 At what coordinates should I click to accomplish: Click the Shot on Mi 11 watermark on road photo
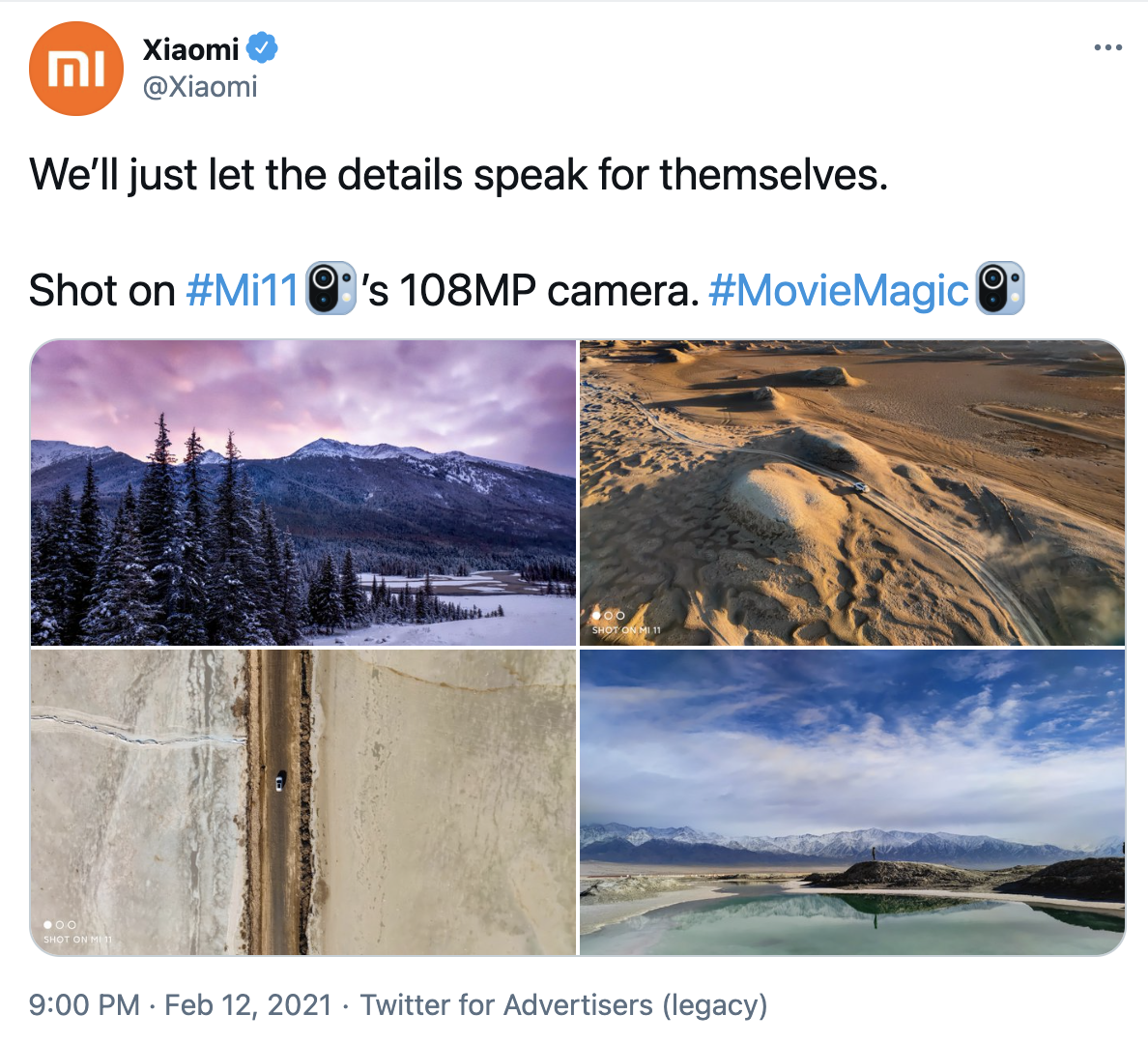pyautogui.click(x=77, y=940)
